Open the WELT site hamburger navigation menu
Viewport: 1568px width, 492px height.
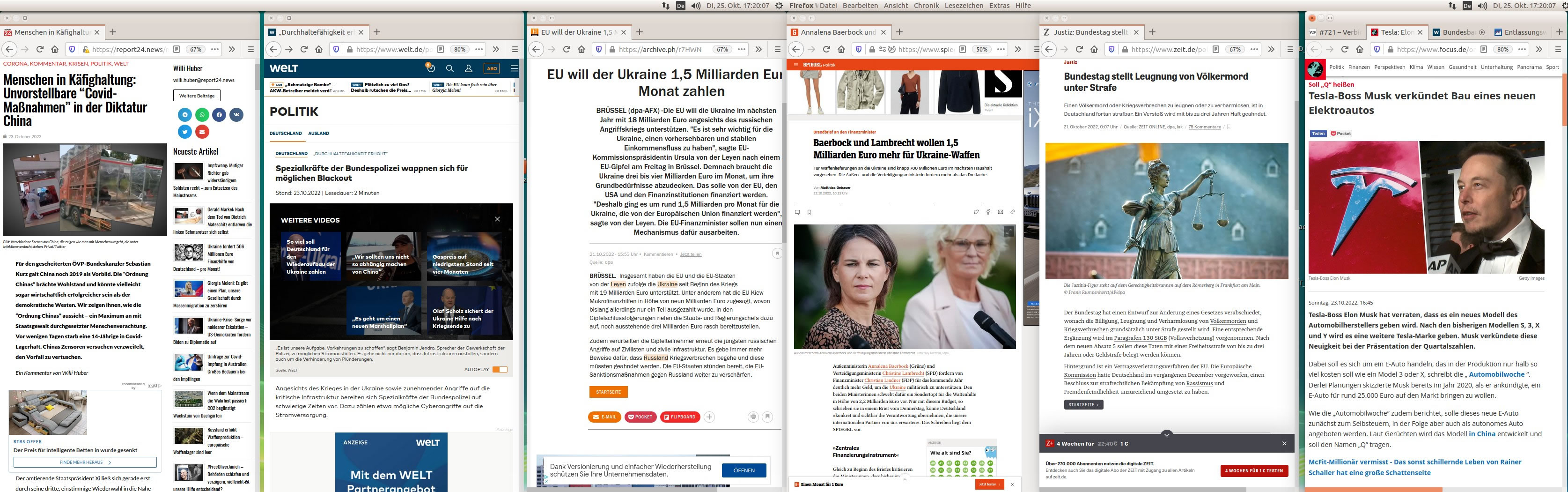pyautogui.click(x=515, y=69)
